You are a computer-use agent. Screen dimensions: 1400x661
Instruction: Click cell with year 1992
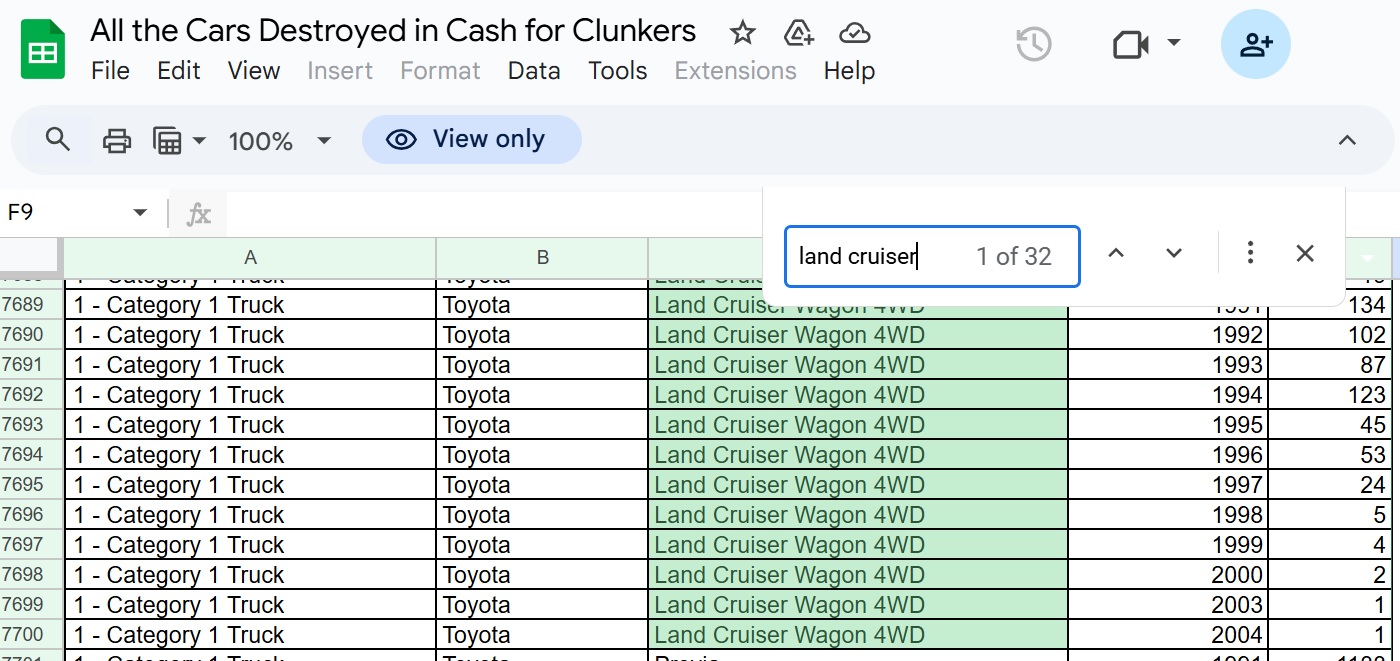(1168, 335)
